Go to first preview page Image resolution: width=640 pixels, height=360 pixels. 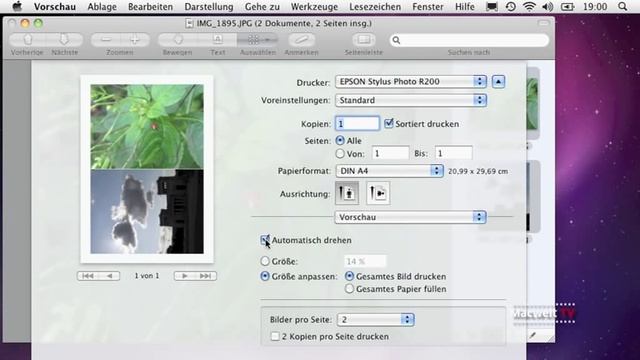pos(87,276)
